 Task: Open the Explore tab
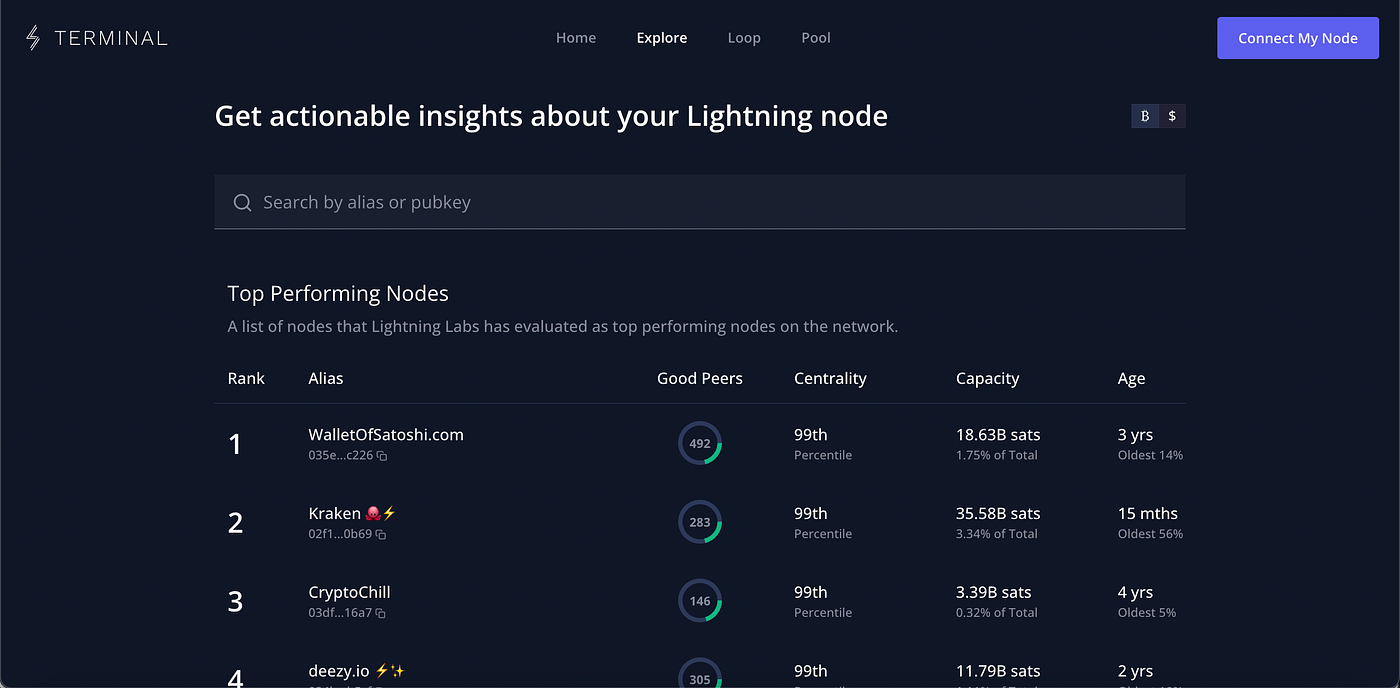(x=662, y=38)
